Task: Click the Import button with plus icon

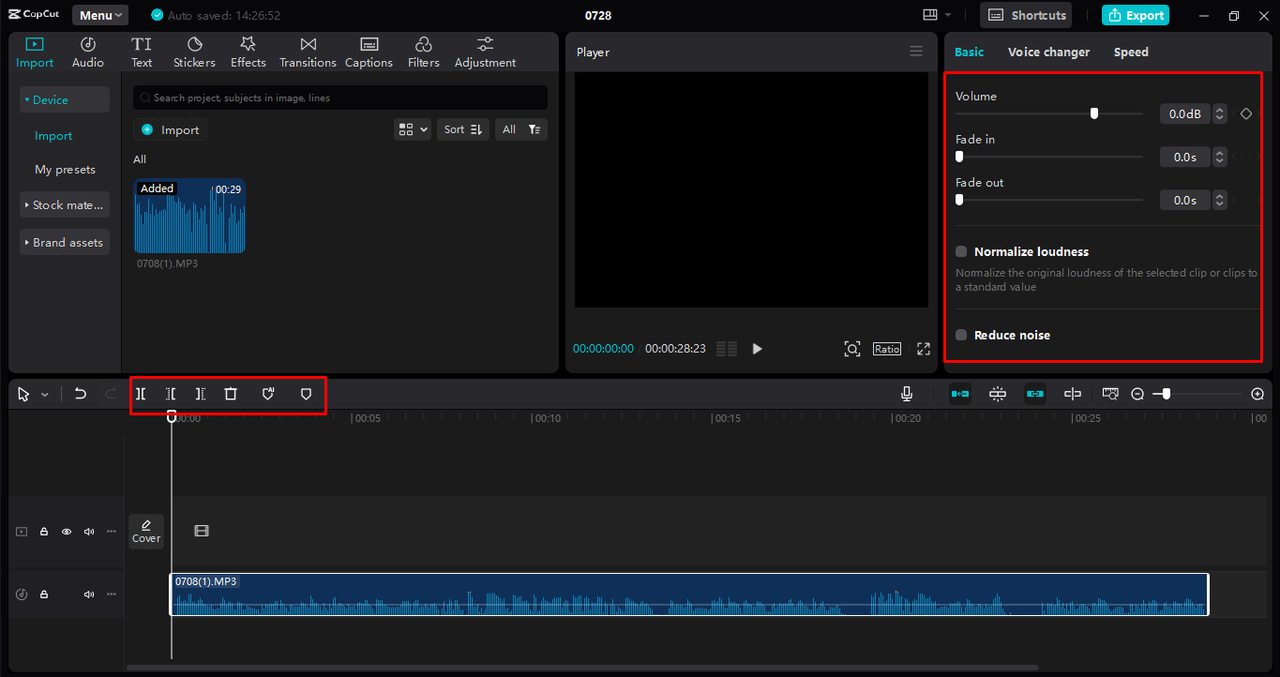Action: tap(170, 130)
